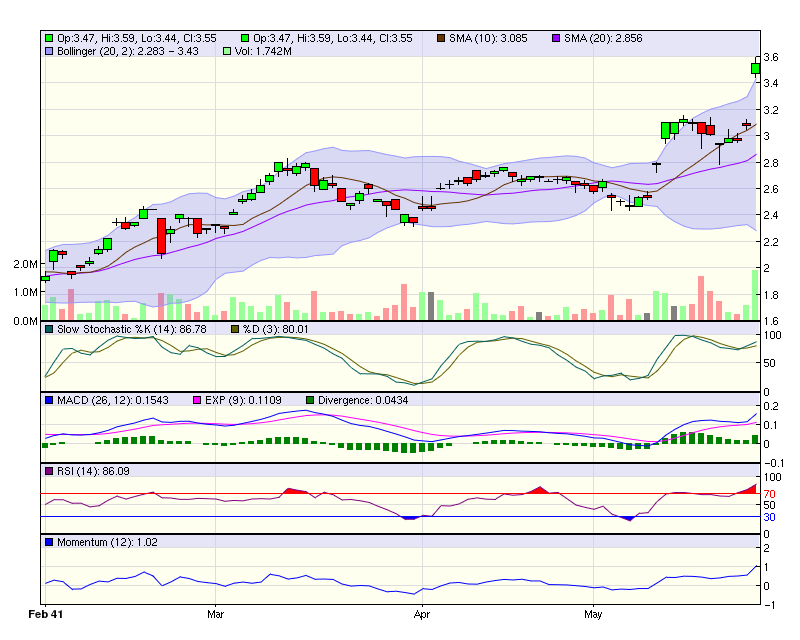800x640 pixels.
Task: Click the brown SMA (10) legend swatch
Action: tap(441, 38)
